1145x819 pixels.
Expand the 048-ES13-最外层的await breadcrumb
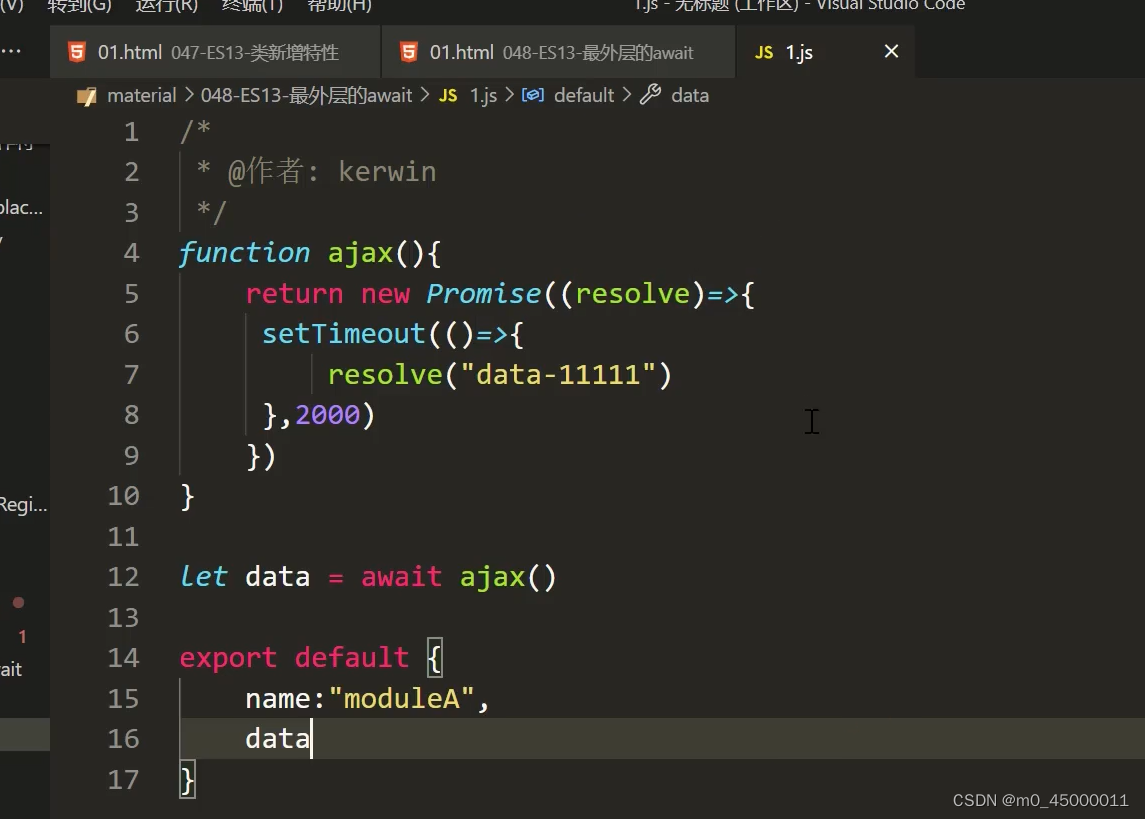[x=305, y=95]
